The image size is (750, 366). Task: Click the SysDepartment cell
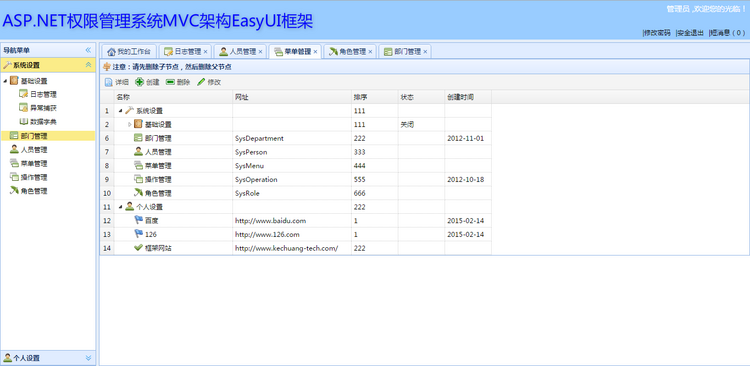pyautogui.click(x=292, y=138)
